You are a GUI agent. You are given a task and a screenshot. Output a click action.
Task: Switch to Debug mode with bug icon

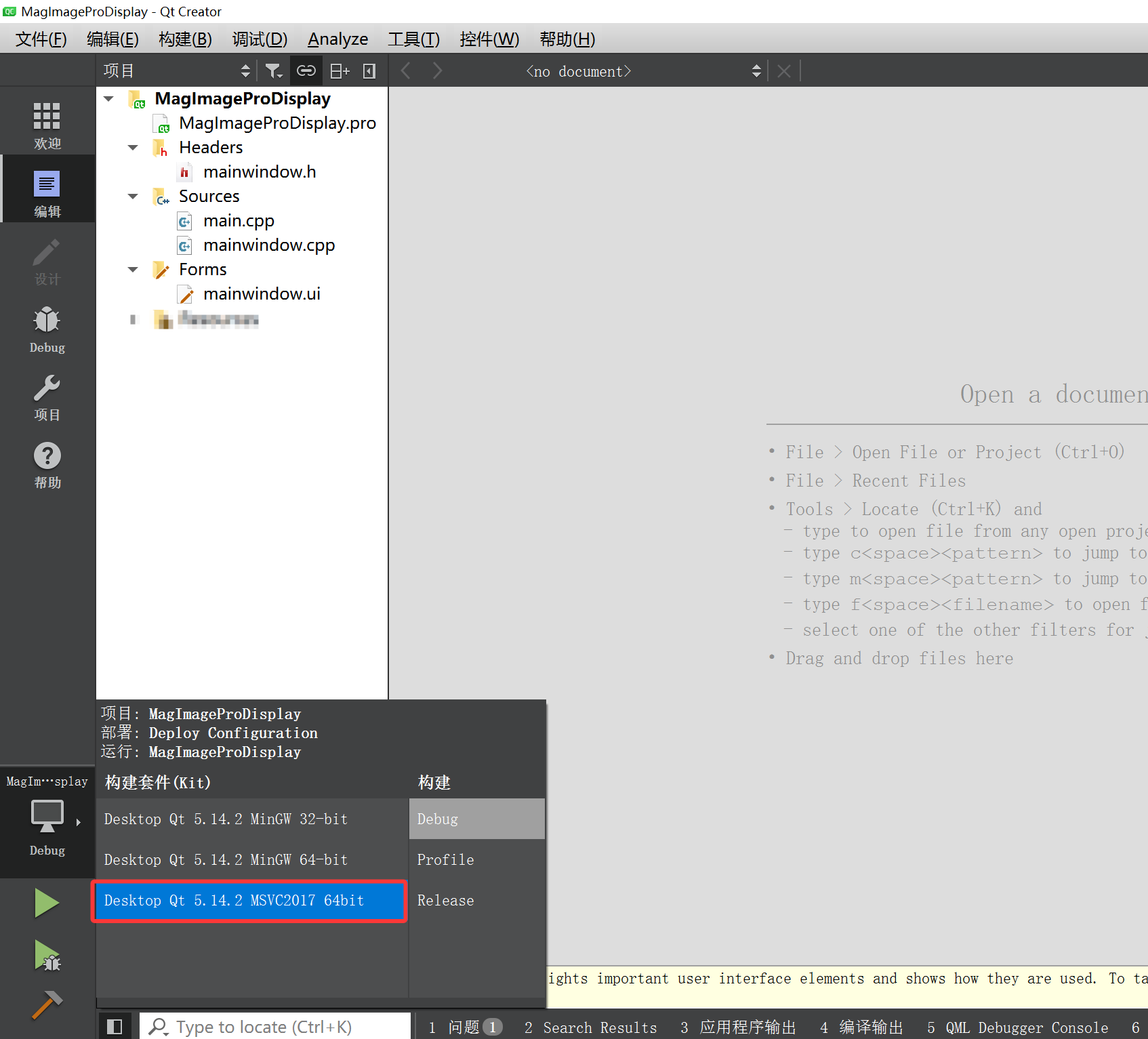[x=47, y=329]
